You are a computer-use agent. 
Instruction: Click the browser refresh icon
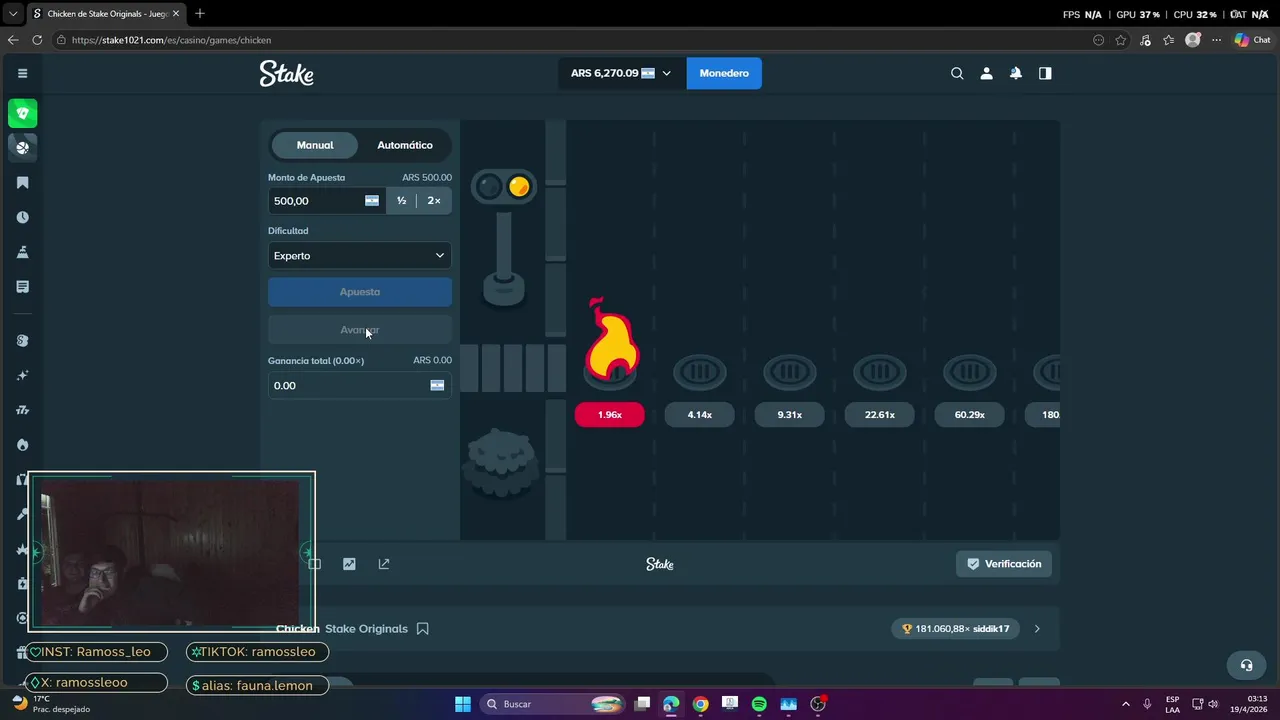pyautogui.click(x=37, y=40)
